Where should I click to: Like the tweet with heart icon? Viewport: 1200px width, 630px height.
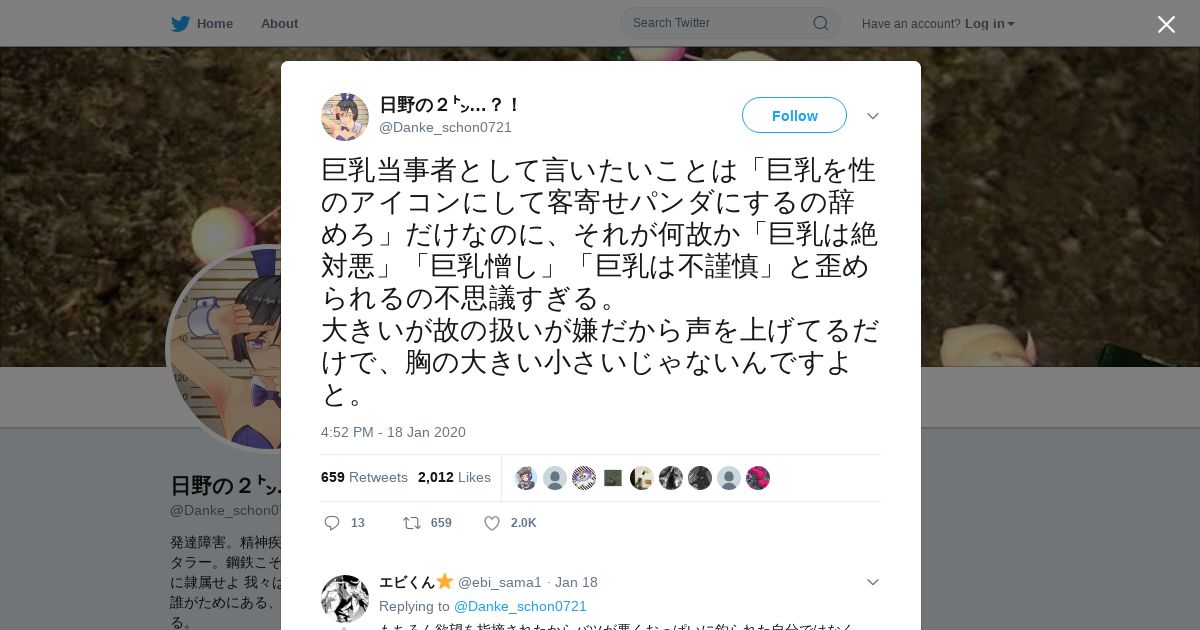pyautogui.click(x=492, y=523)
